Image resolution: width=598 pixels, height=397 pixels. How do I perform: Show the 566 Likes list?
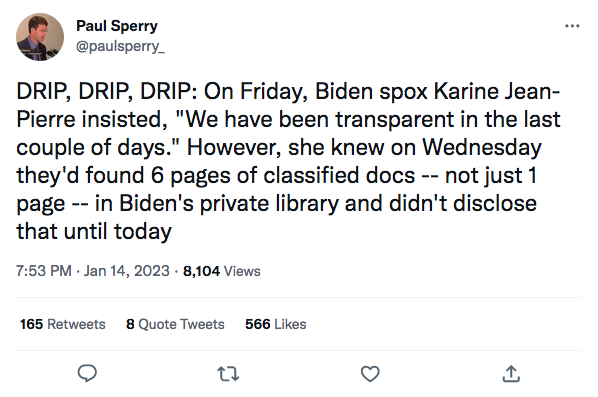pyautogui.click(x=276, y=324)
